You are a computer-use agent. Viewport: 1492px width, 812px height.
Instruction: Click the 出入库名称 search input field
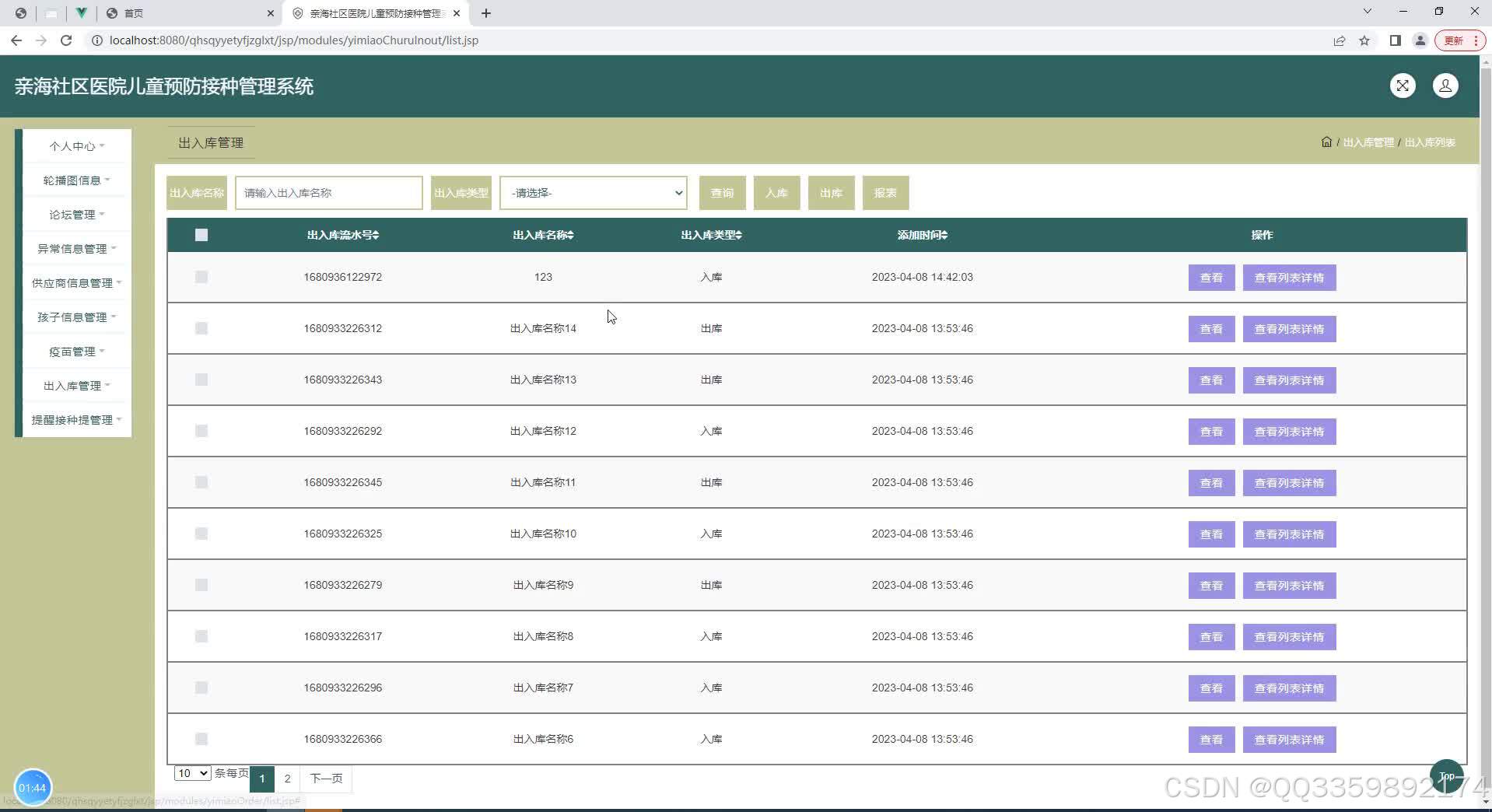[329, 193]
